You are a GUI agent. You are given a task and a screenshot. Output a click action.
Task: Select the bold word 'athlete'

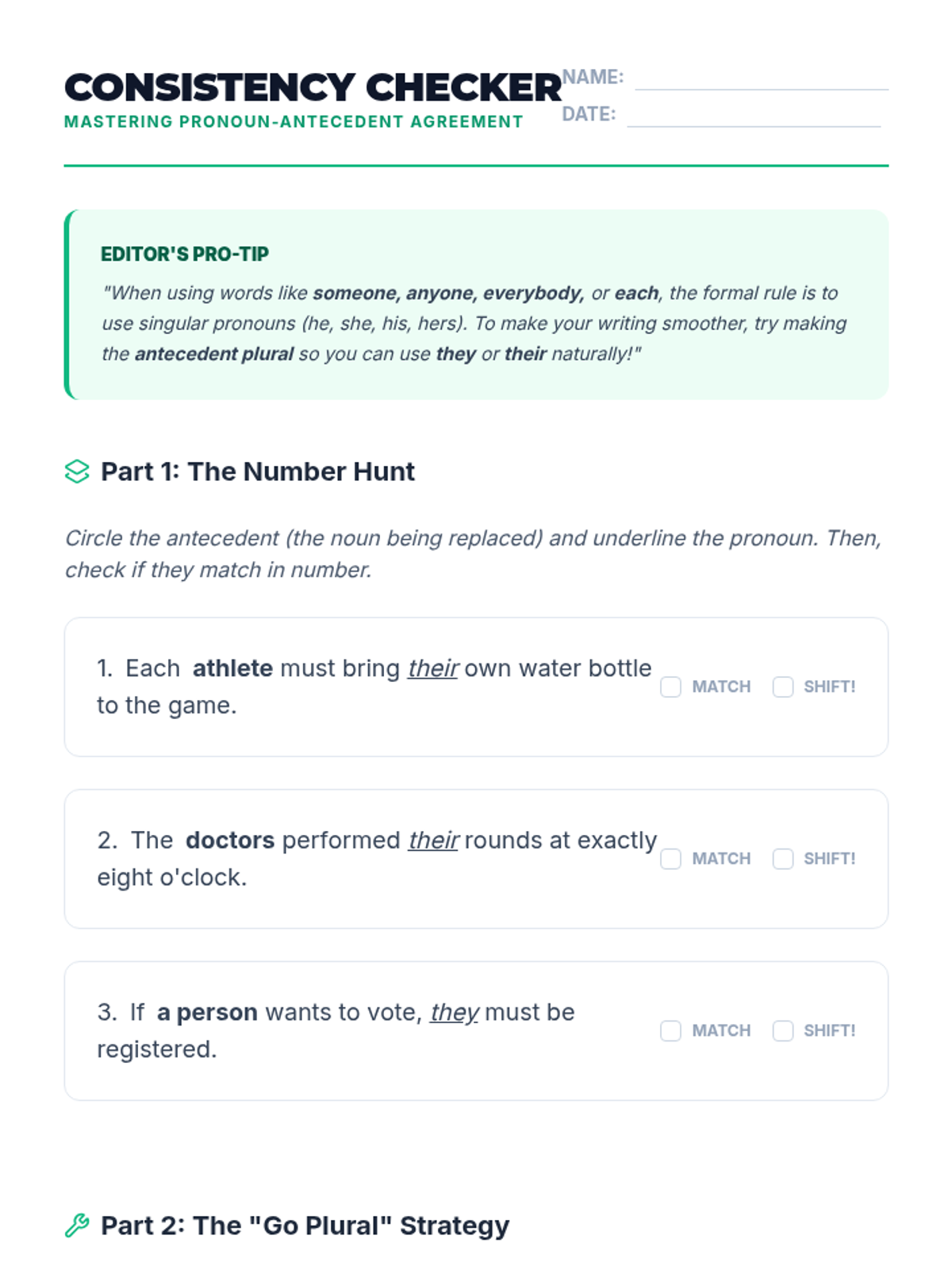(232, 668)
